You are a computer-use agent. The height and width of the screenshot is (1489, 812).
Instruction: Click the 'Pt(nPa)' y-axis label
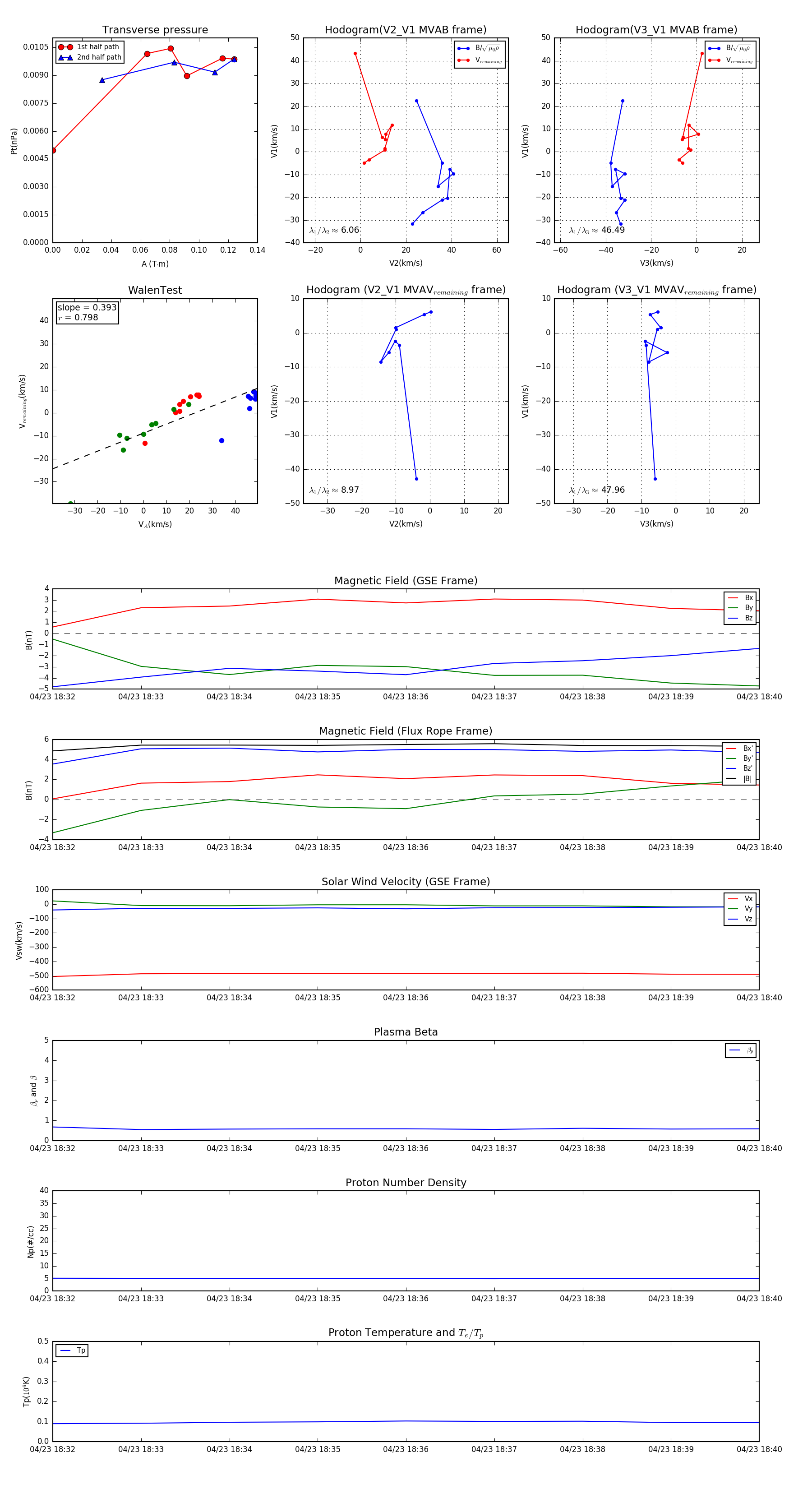(14, 140)
